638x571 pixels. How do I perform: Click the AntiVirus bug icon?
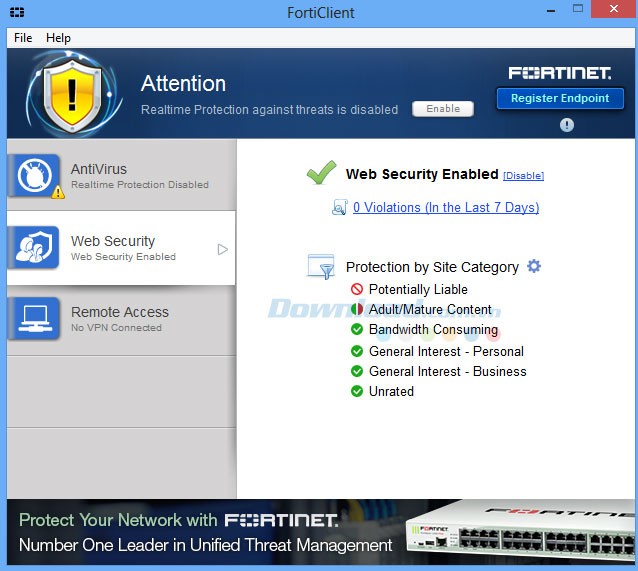click(x=33, y=177)
